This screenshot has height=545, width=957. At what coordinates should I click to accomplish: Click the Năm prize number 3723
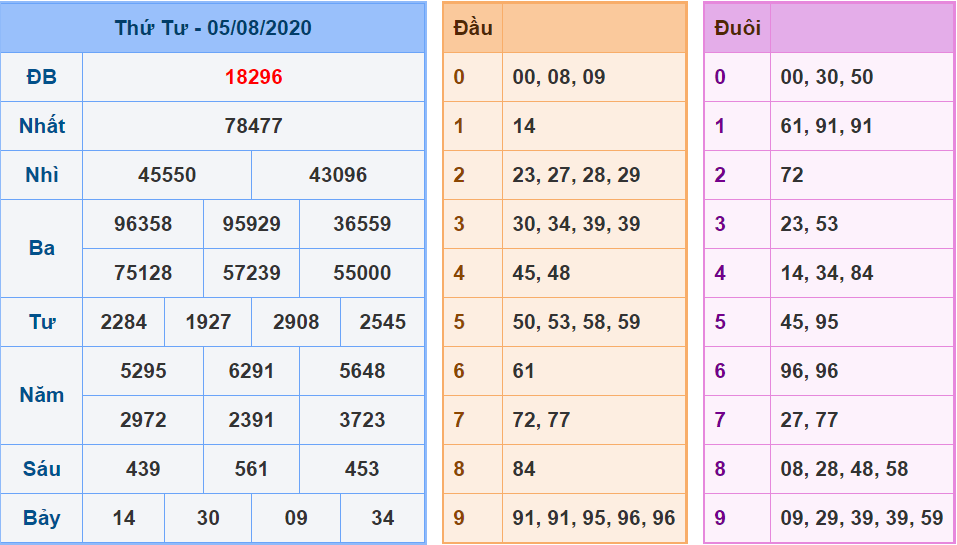(362, 420)
